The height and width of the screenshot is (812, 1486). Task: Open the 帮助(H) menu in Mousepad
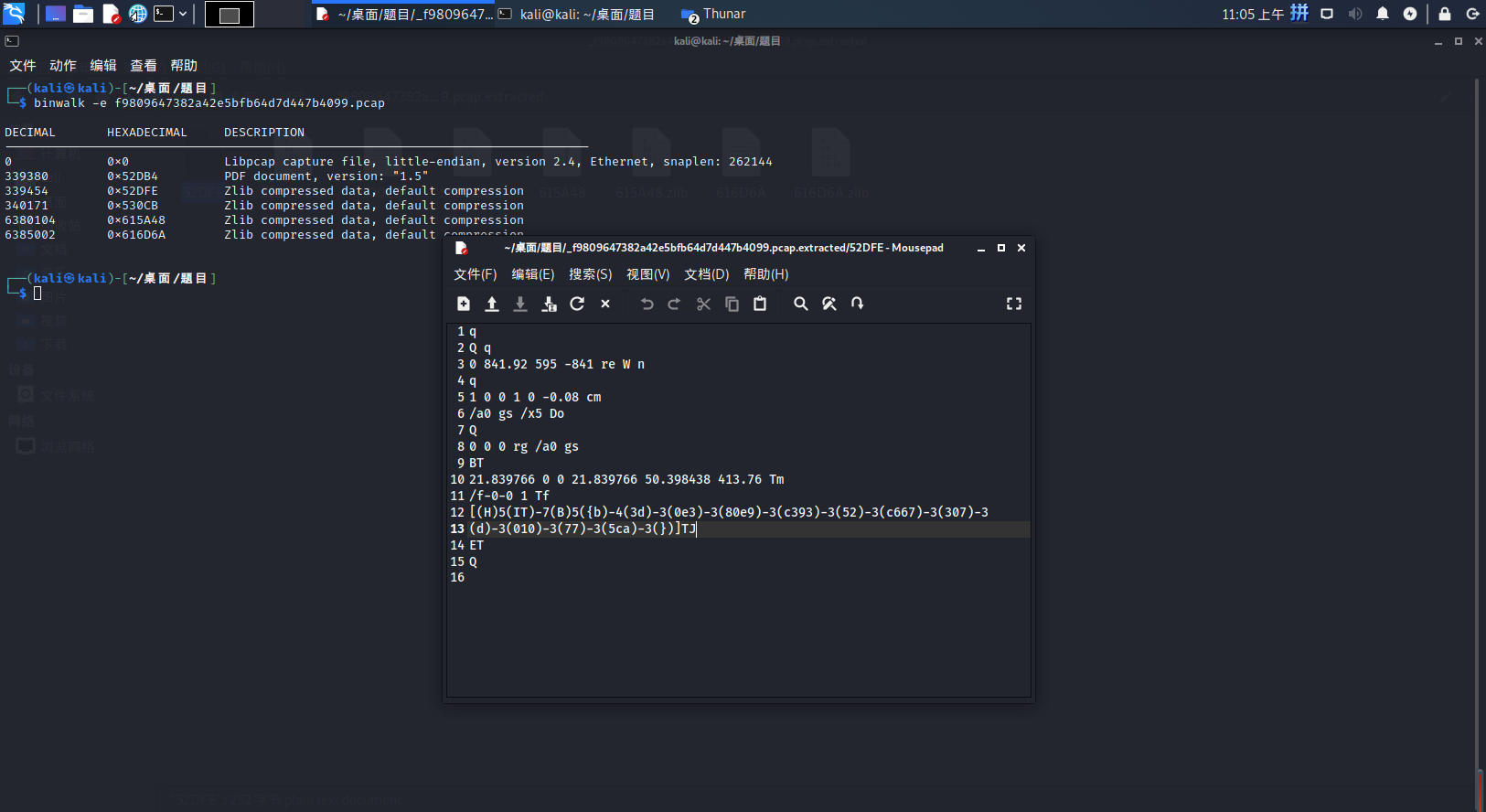click(x=766, y=274)
